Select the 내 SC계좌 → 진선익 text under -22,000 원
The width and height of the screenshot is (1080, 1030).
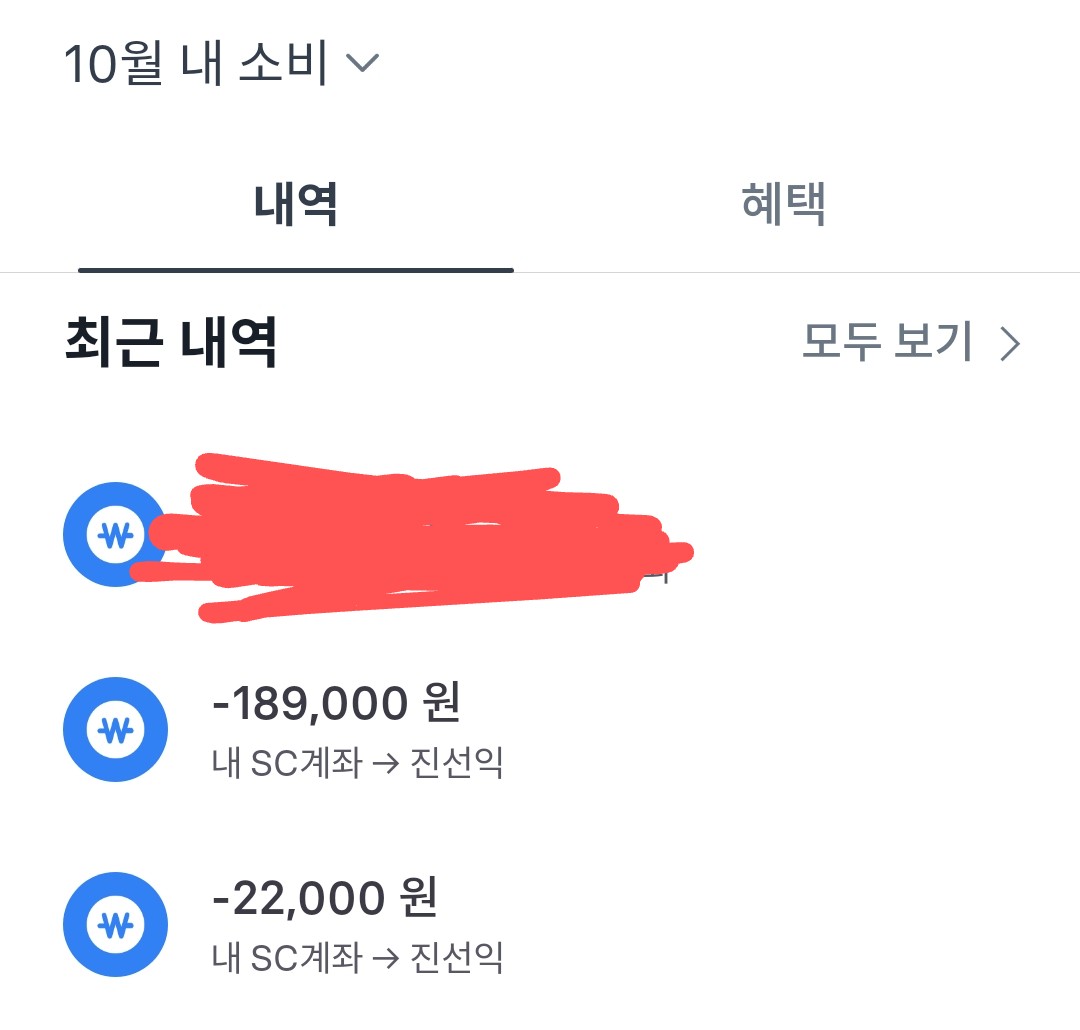357,958
